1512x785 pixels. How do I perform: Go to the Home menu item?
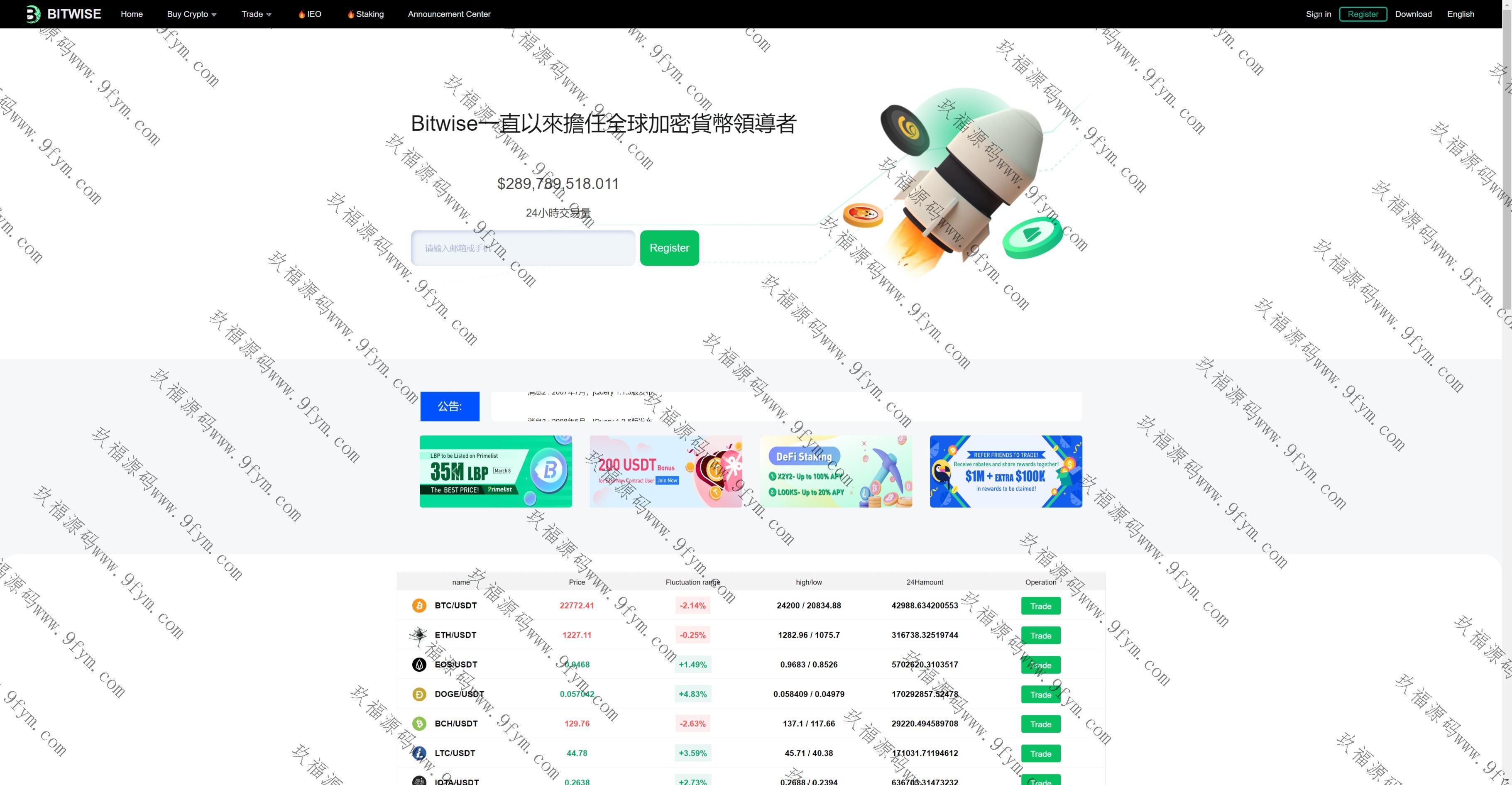point(132,14)
